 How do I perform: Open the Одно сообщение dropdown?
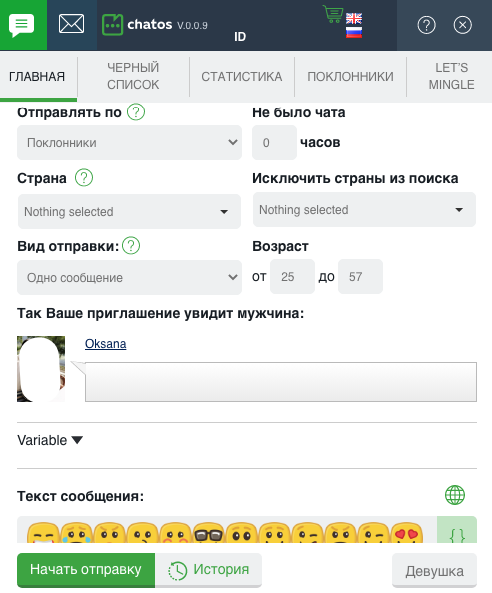(129, 277)
